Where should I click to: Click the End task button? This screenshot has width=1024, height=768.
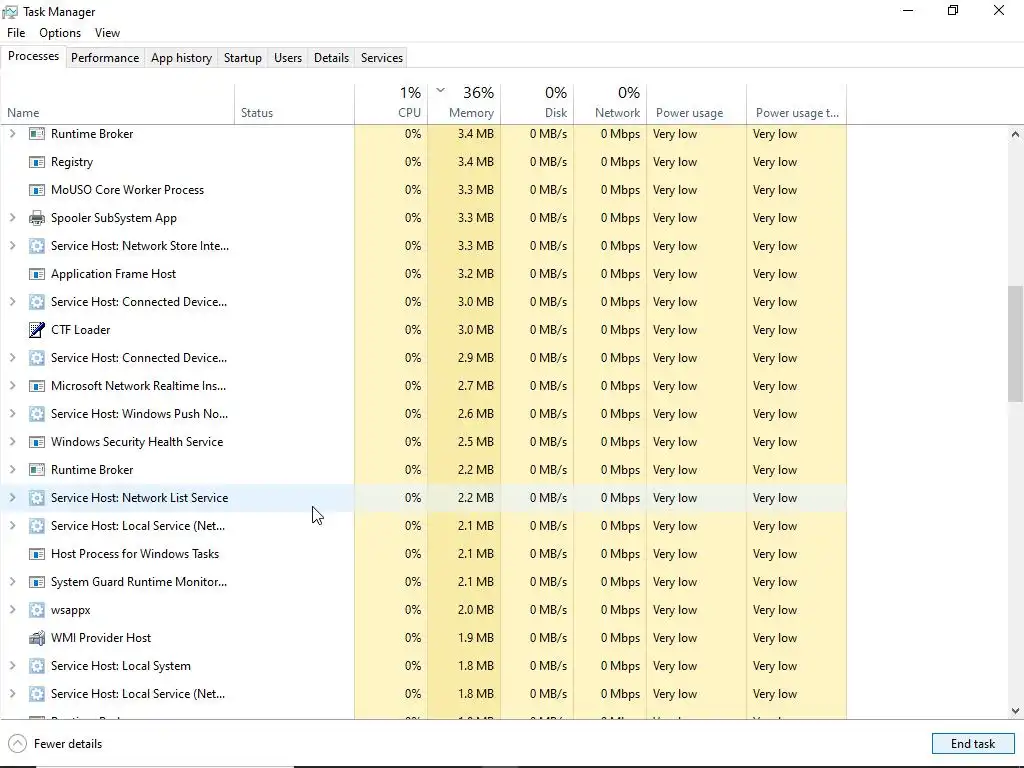pos(973,743)
